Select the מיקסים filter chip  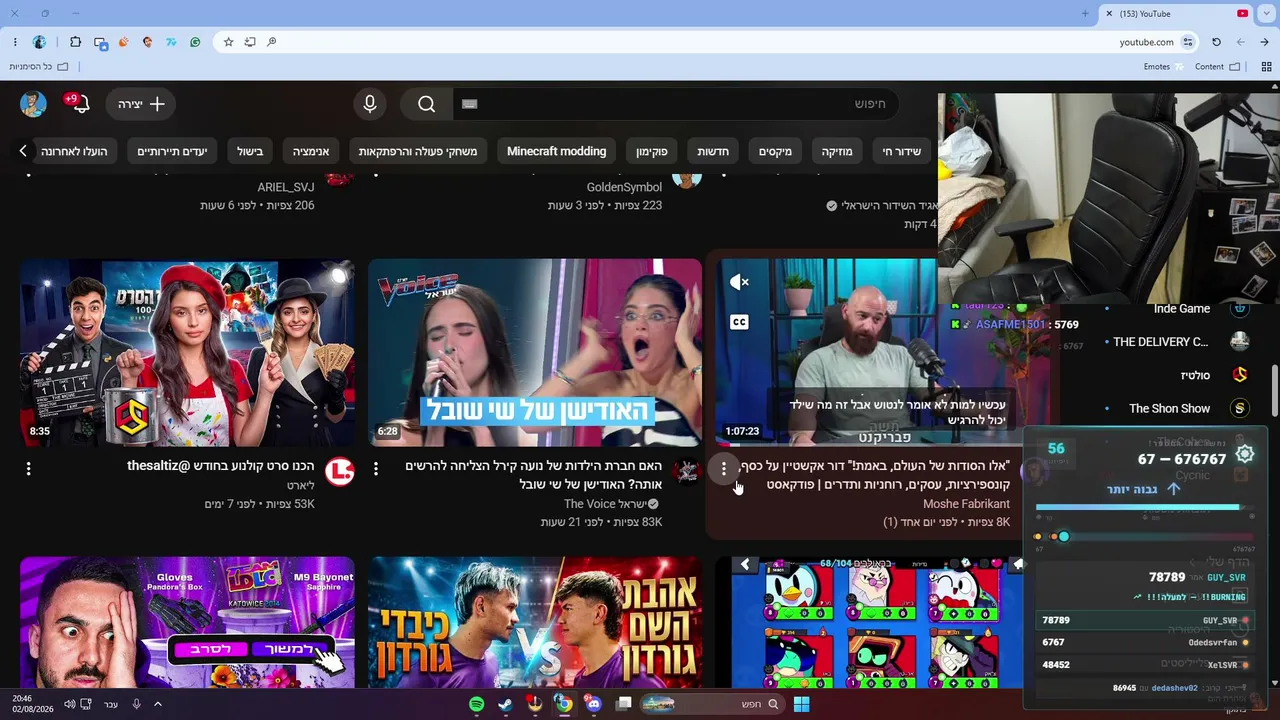pos(775,151)
